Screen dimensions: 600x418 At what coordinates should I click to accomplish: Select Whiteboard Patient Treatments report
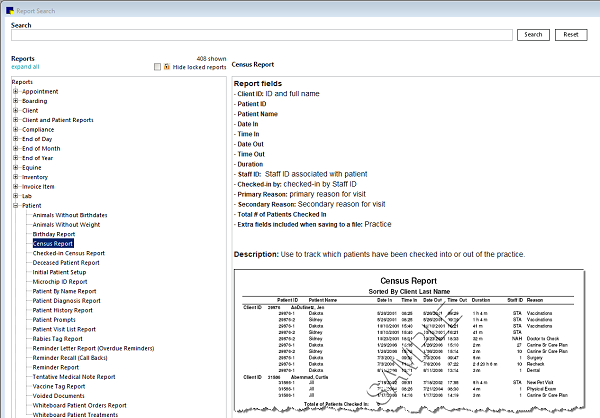75,415
